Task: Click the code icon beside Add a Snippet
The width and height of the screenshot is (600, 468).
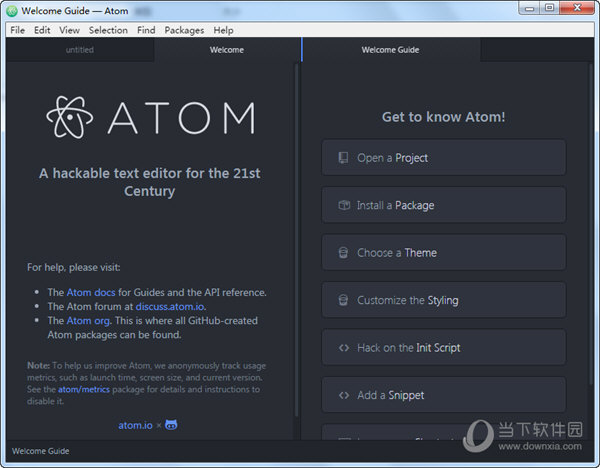Action: click(344, 395)
